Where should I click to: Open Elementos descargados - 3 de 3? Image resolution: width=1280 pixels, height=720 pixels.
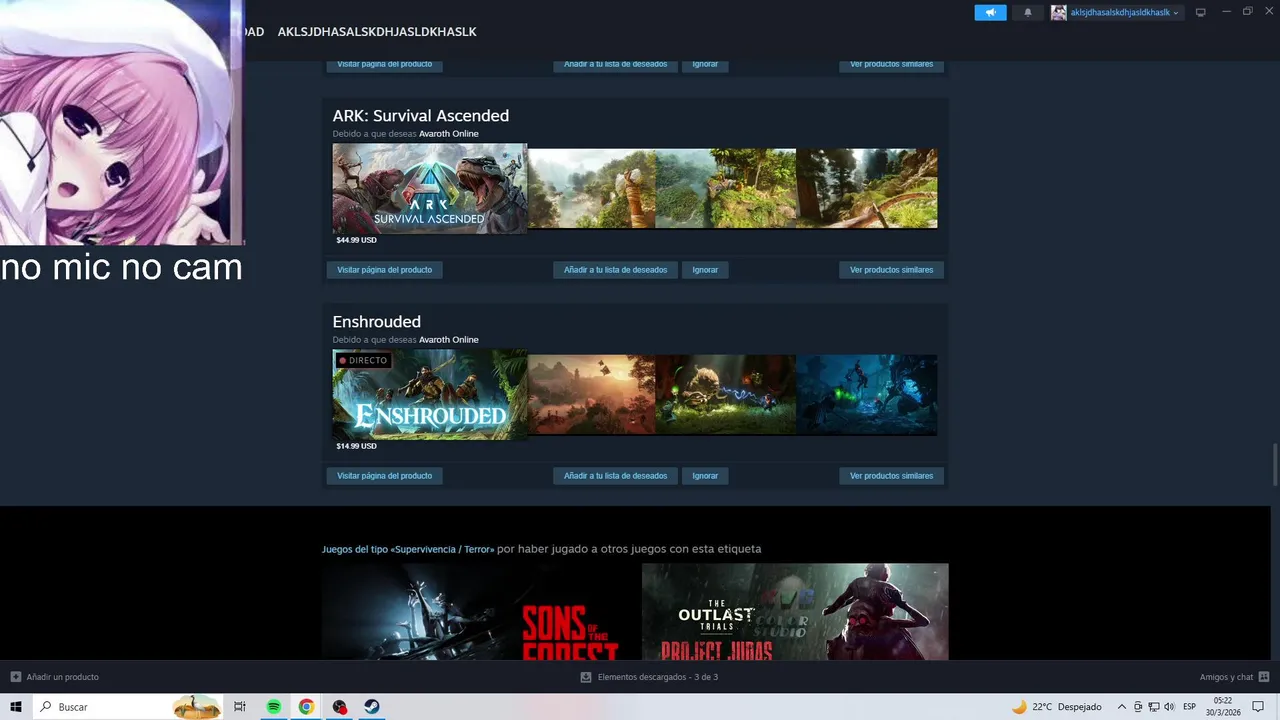(657, 677)
